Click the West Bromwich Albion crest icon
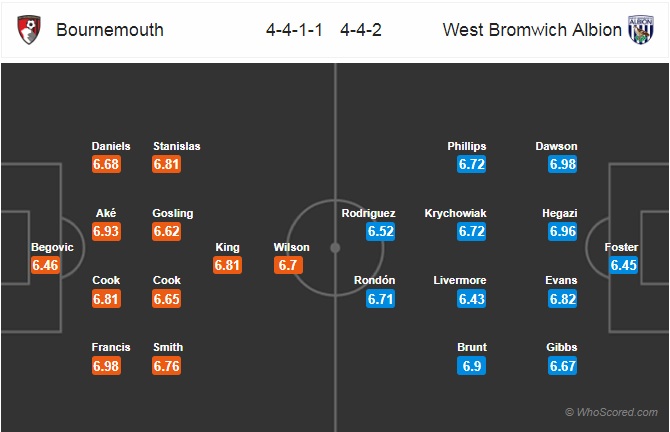 [x=641, y=29]
